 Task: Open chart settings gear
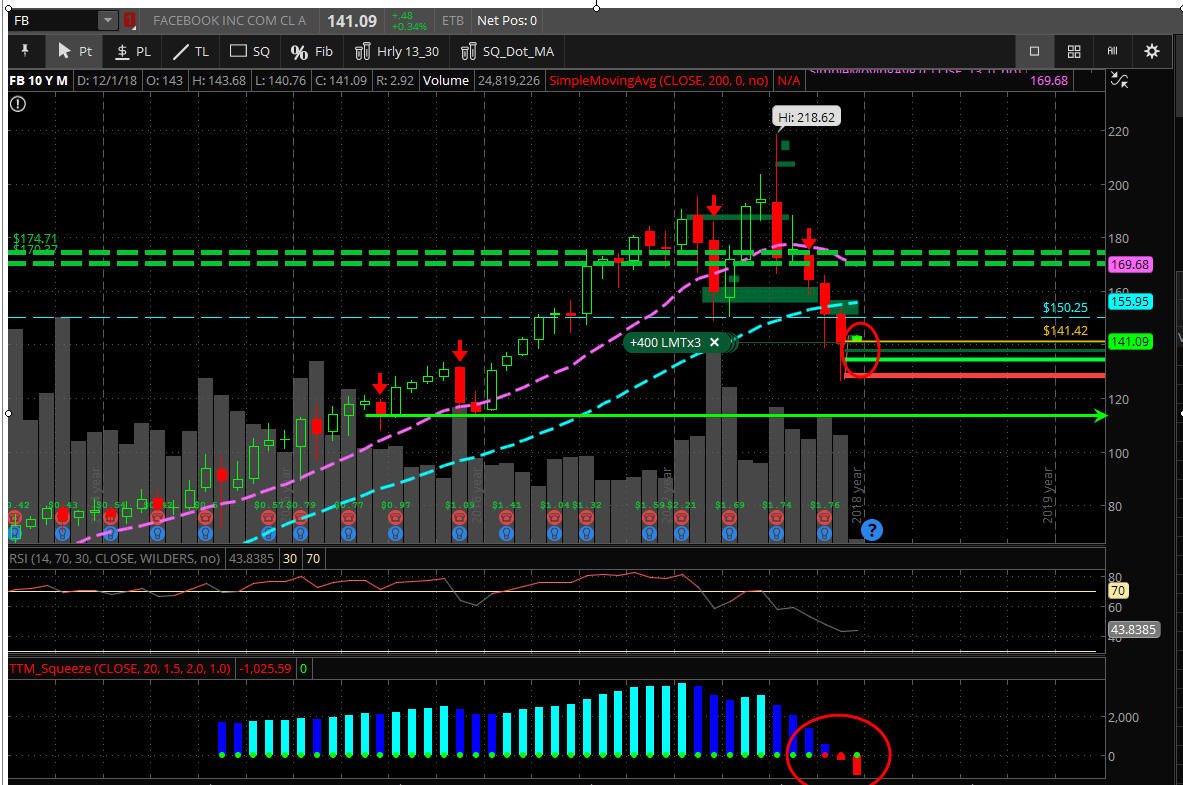[1151, 51]
